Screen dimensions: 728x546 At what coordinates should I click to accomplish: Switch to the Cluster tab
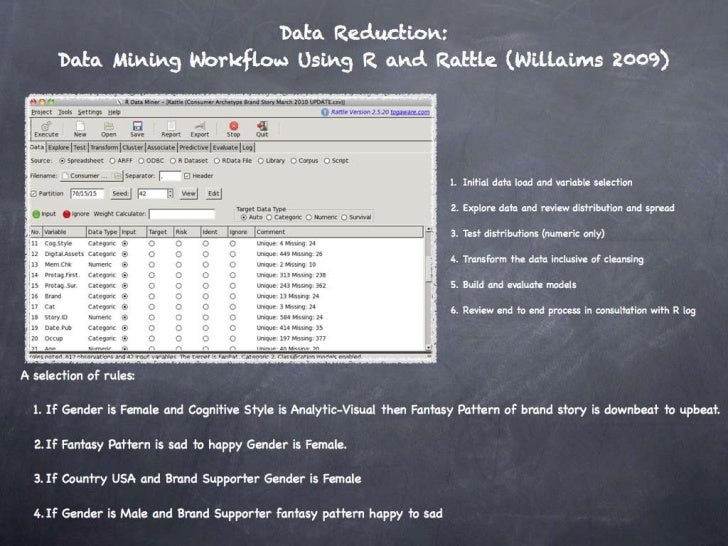click(x=133, y=147)
